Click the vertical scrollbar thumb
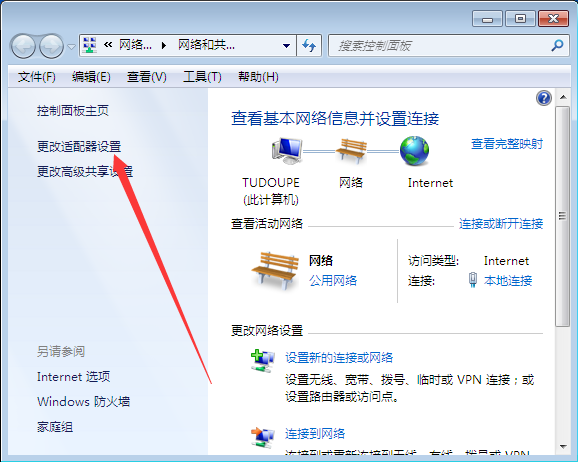The image size is (578, 462). coord(563,216)
